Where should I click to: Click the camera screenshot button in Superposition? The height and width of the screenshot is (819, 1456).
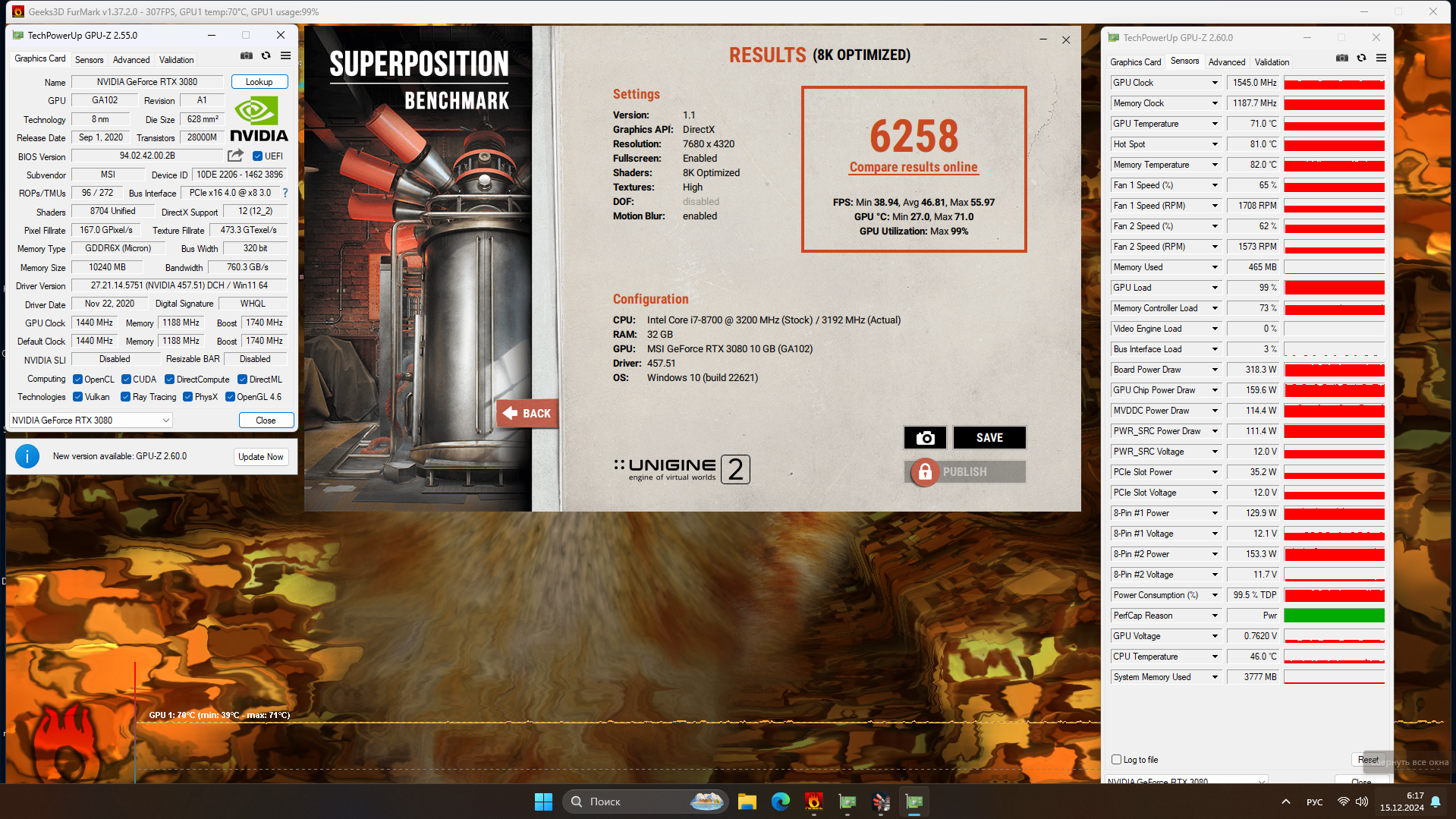pos(925,438)
